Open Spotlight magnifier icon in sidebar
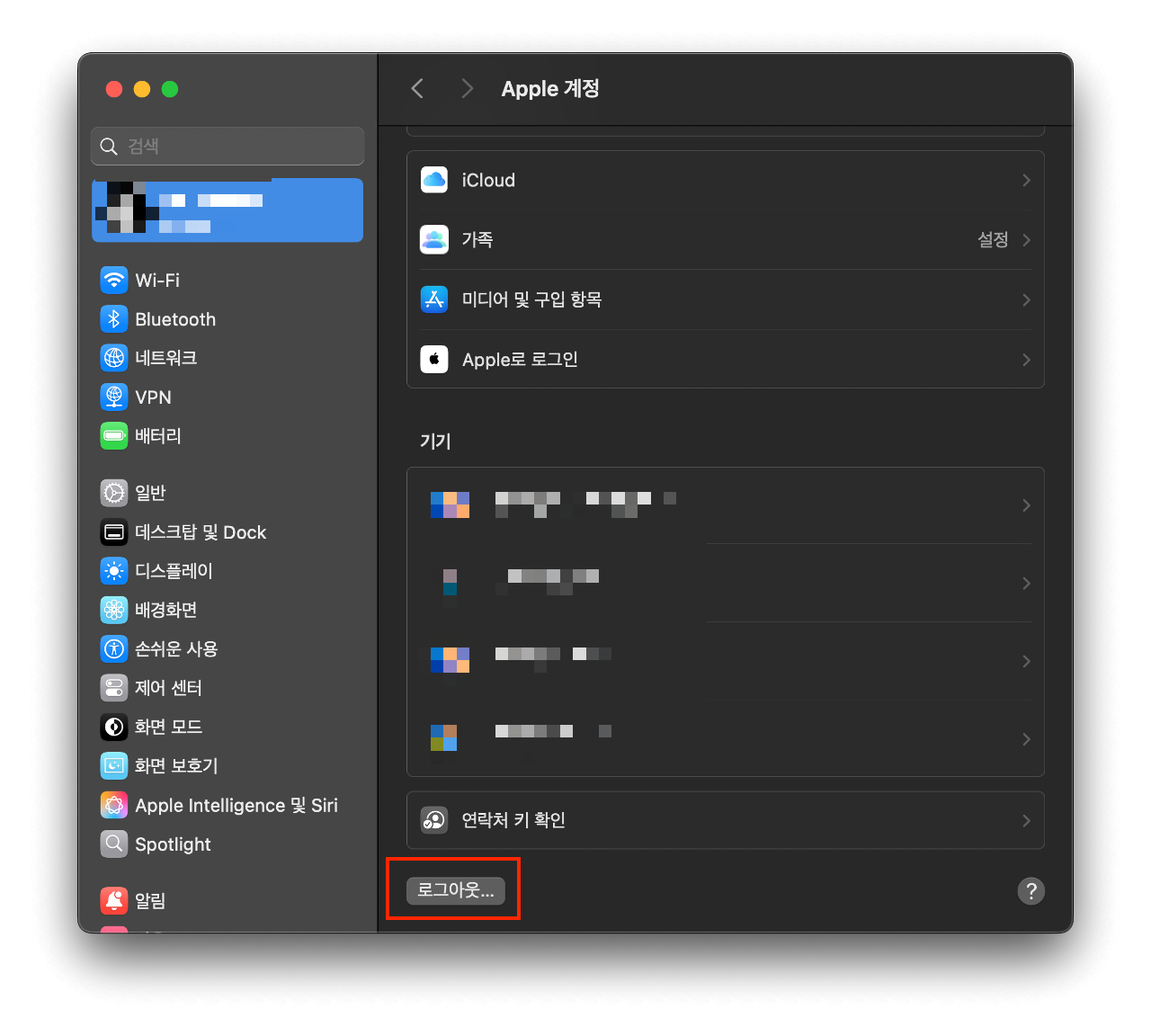Screen dimensions: 1151x1036 (114, 844)
